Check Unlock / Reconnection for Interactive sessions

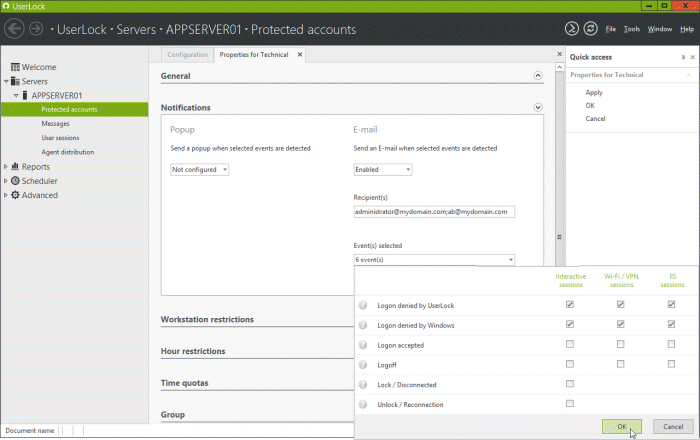tap(570, 403)
